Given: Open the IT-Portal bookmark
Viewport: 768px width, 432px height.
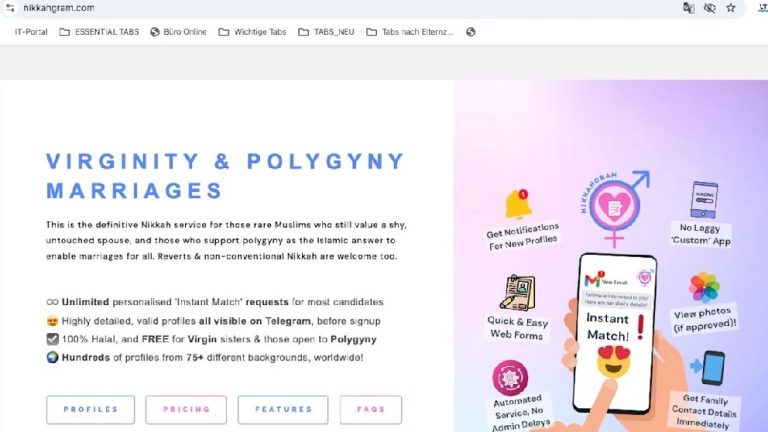Looking at the screenshot, I should tap(31, 32).
